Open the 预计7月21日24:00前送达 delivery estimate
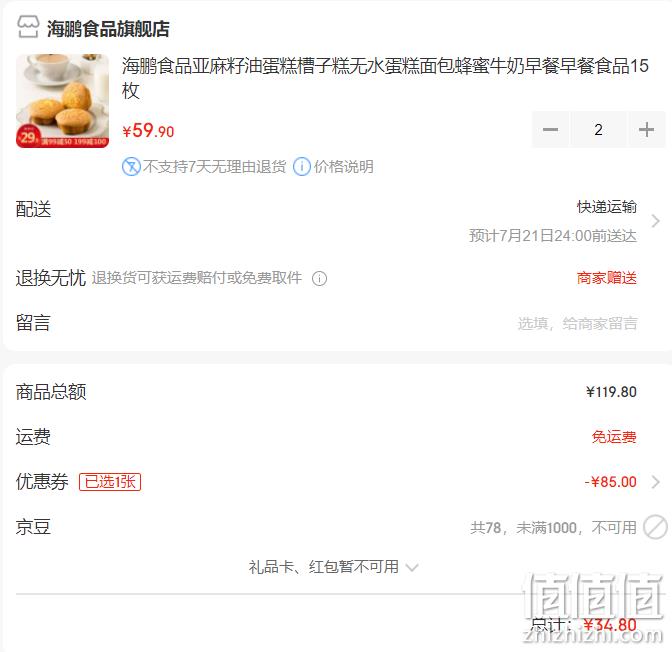 click(552, 236)
